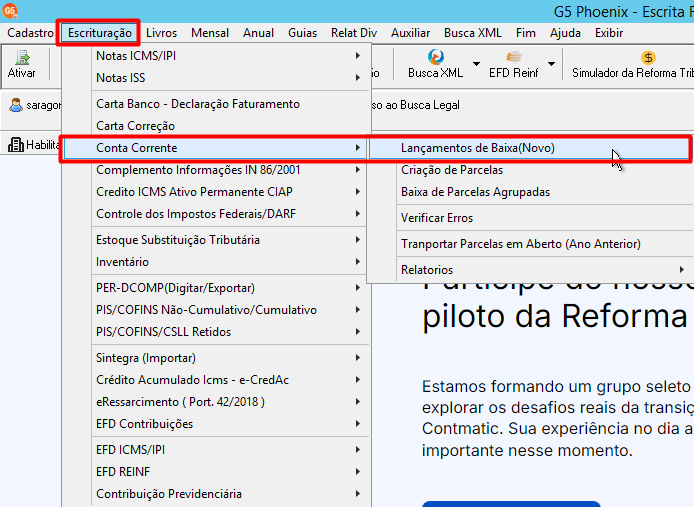Open PER-DCOMP(Digitar/Exportar)
Viewport: 694px width, 507px height.
(215, 288)
